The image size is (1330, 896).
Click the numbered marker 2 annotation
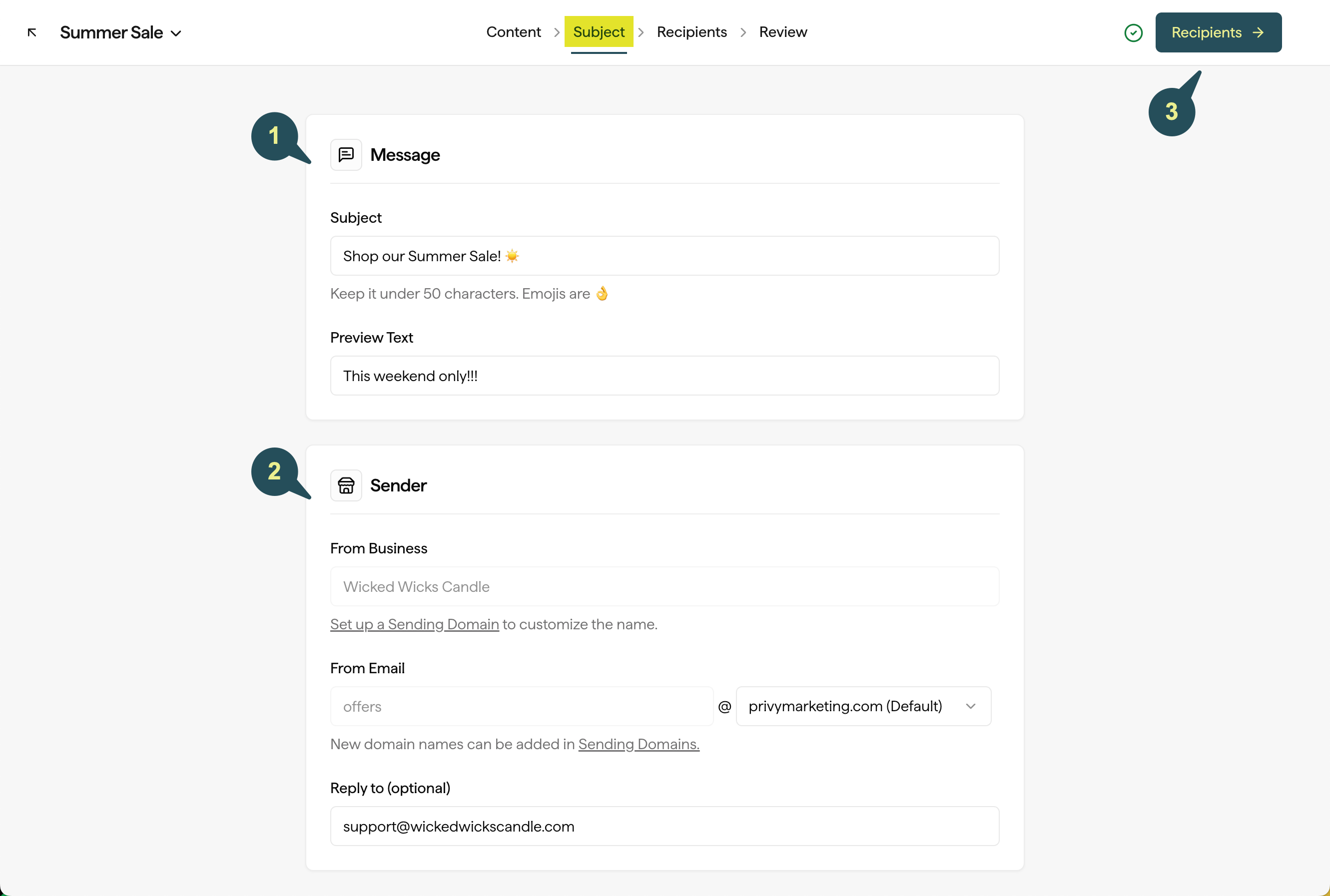pyautogui.click(x=276, y=472)
